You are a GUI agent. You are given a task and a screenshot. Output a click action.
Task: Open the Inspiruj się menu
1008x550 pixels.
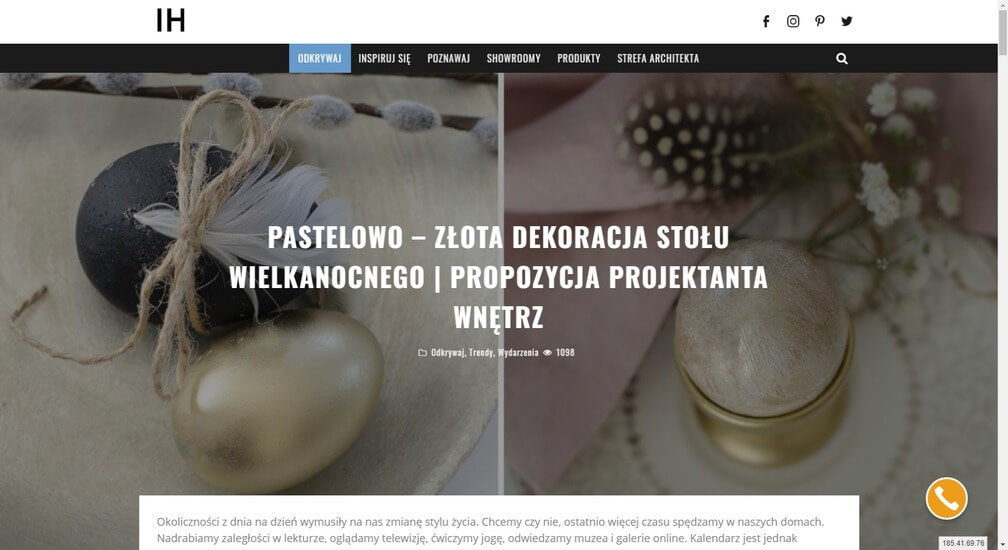pos(384,58)
